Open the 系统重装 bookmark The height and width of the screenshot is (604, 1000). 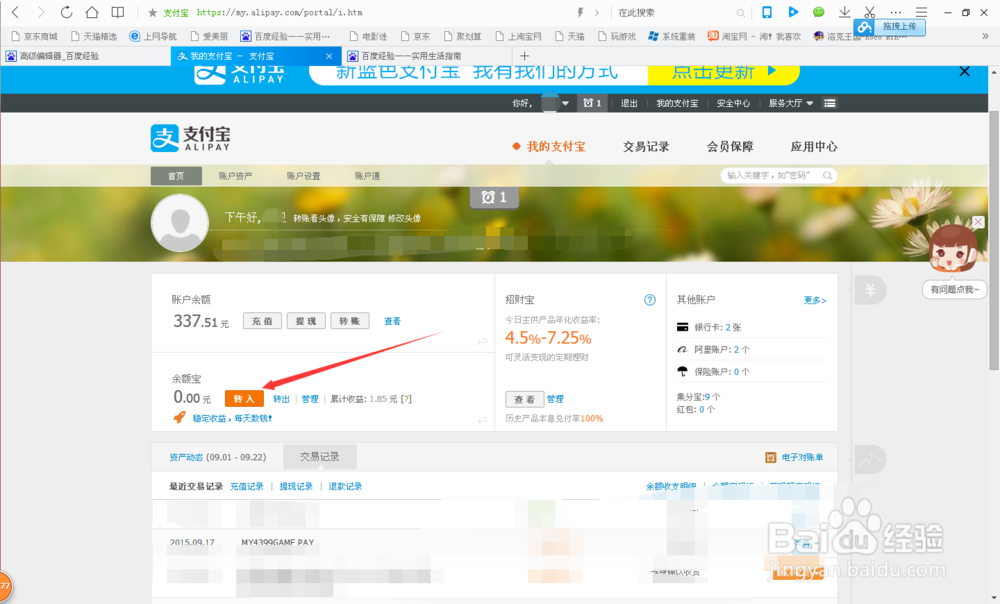click(x=671, y=36)
